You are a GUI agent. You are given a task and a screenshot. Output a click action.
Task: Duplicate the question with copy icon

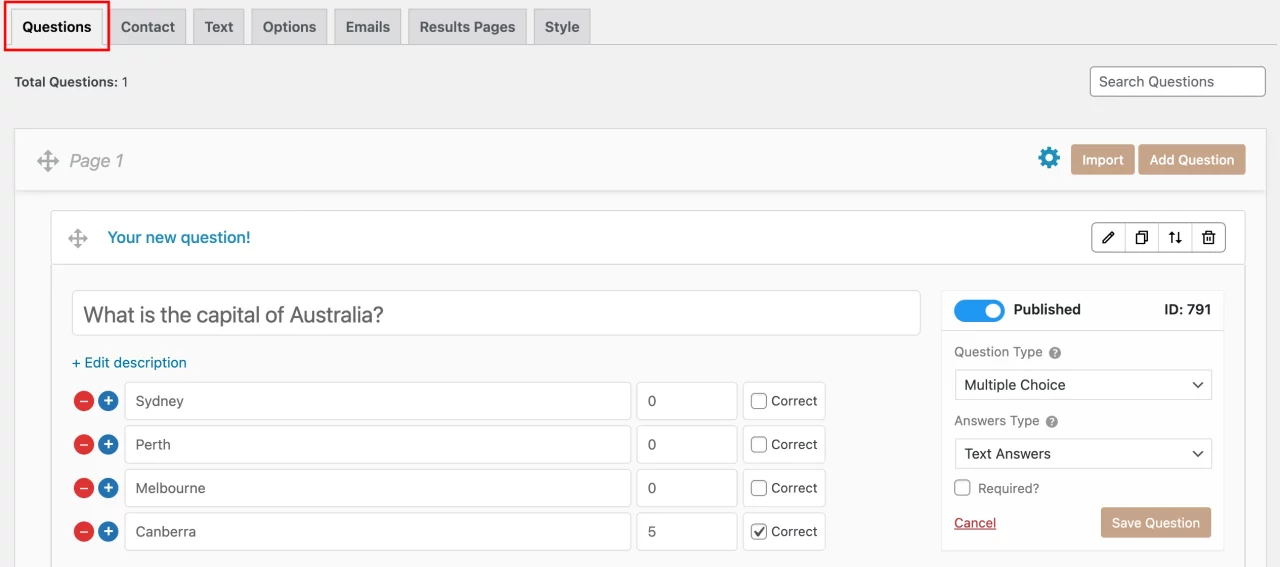tap(1142, 237)
